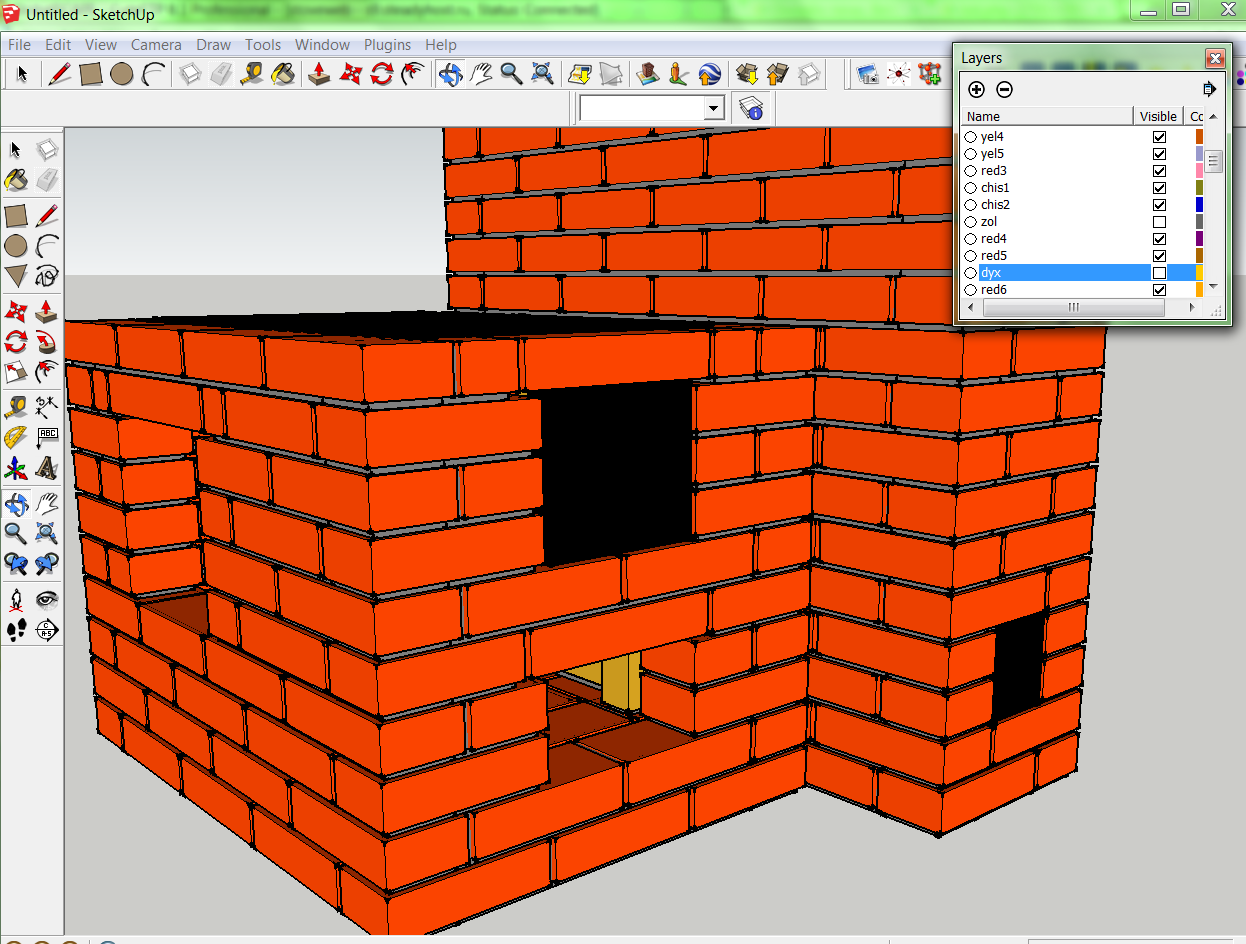Open the Plugins menu
Viewport: 1246px width, 944px height.
point(387,45)
